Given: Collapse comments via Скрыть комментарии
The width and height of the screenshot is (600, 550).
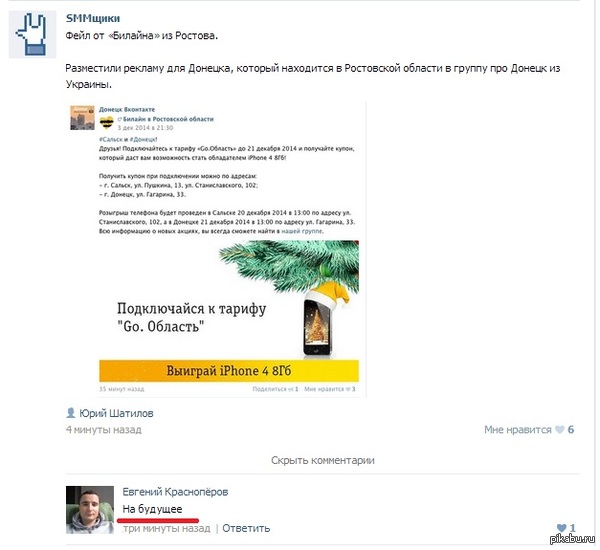Looking at the screenshot, I should (323, 460).
